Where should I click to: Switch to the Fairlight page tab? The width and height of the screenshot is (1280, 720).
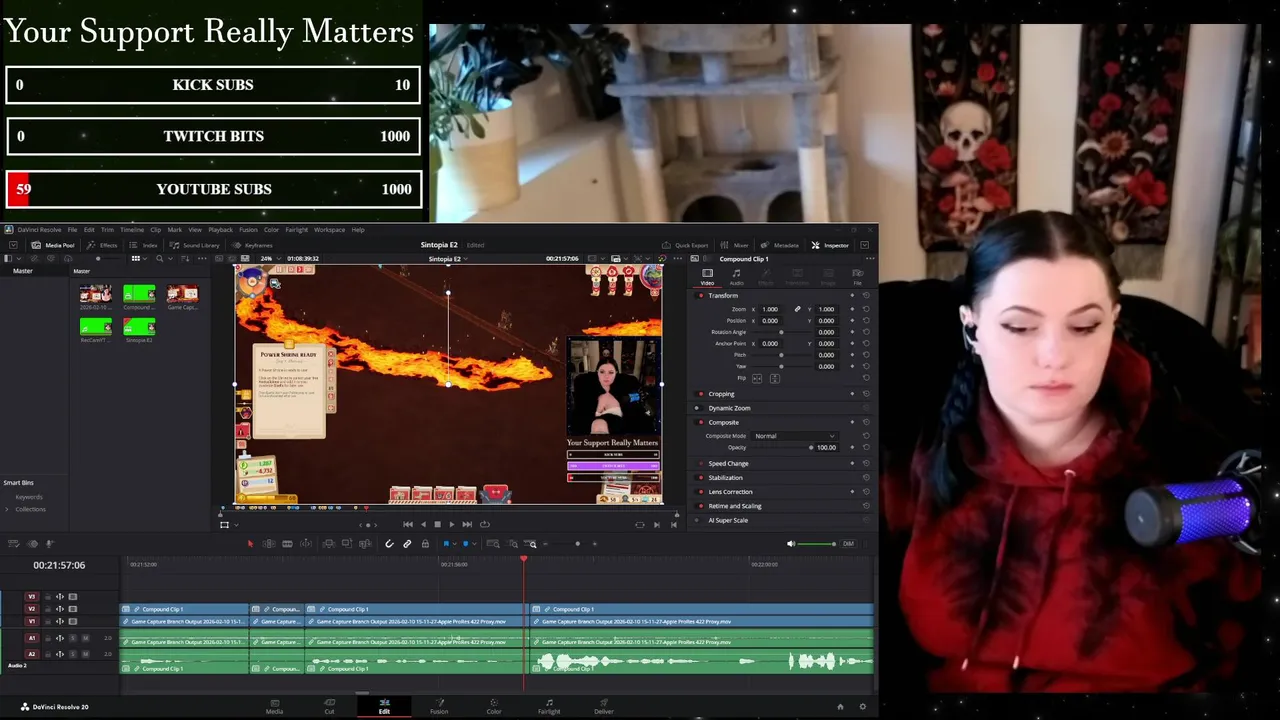pyautogui.click(x=549, y=707)
